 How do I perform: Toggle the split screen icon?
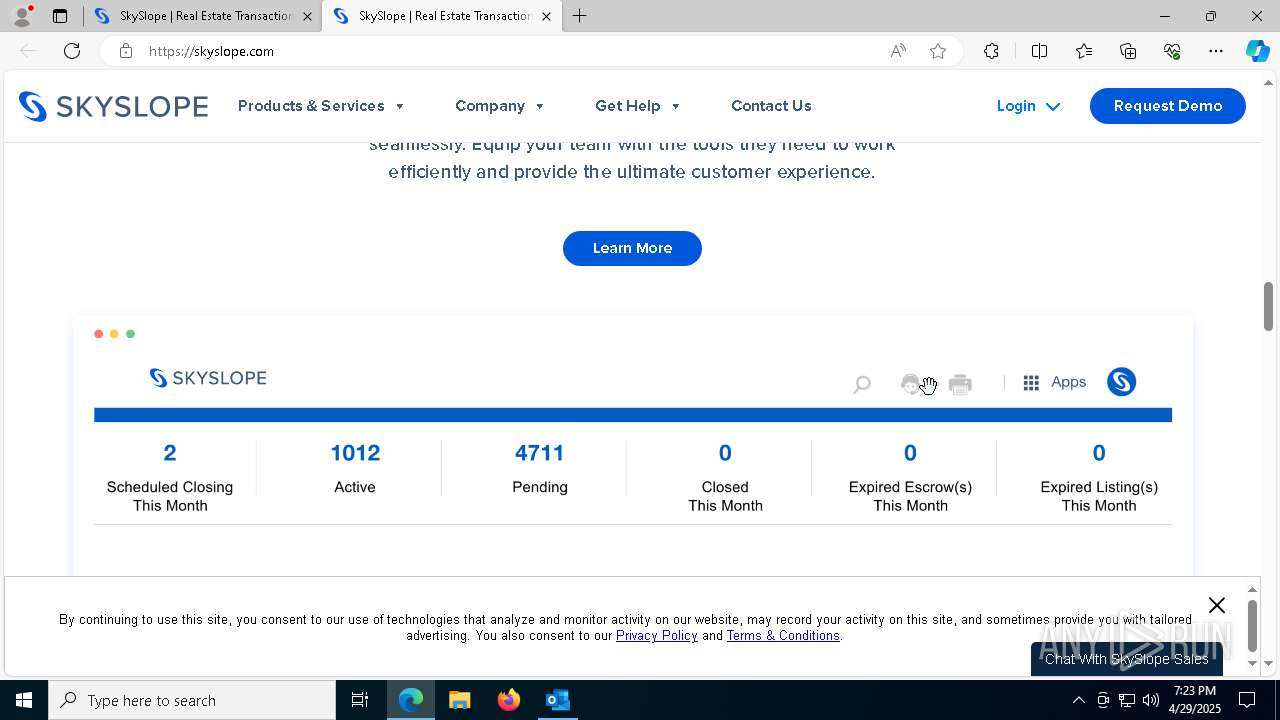click(1039, 51)
